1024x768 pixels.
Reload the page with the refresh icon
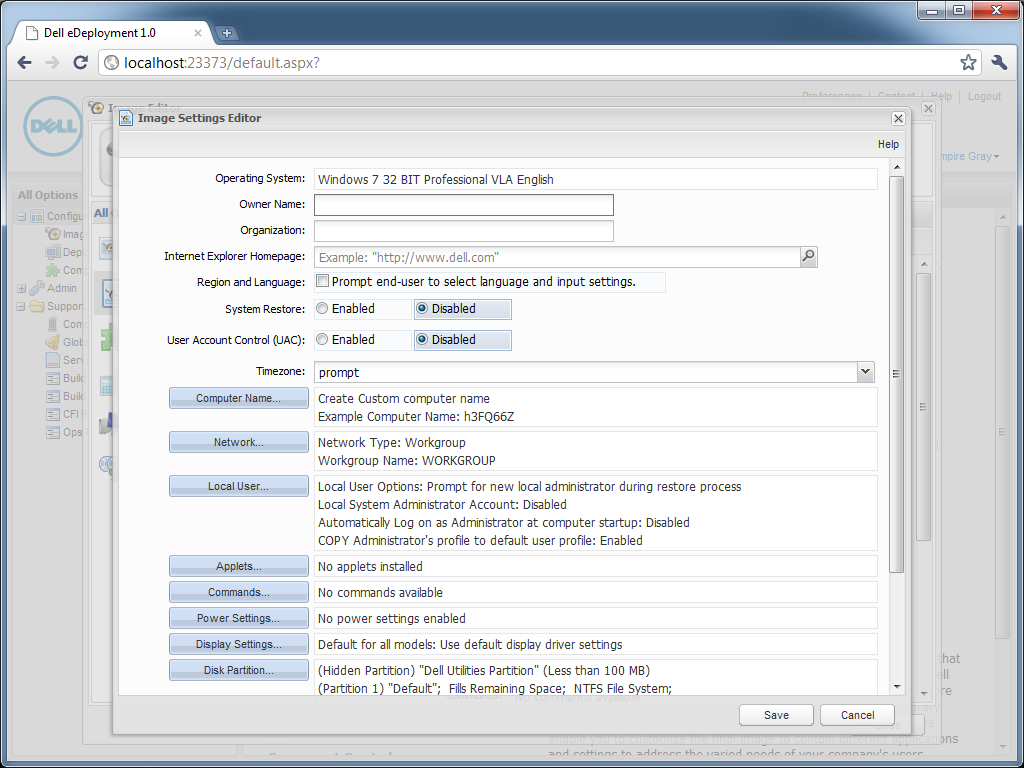[80, 63]
